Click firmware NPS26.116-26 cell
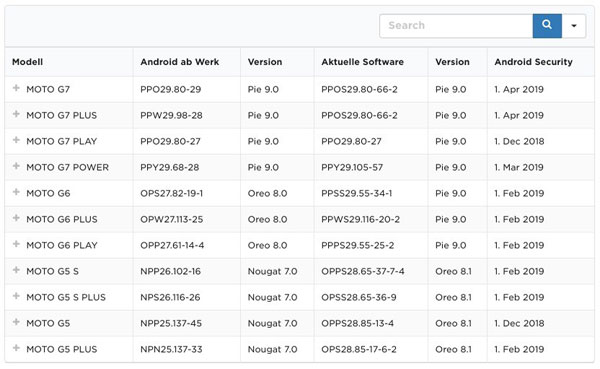Screen dimensions: 600x369 point(170,297)
